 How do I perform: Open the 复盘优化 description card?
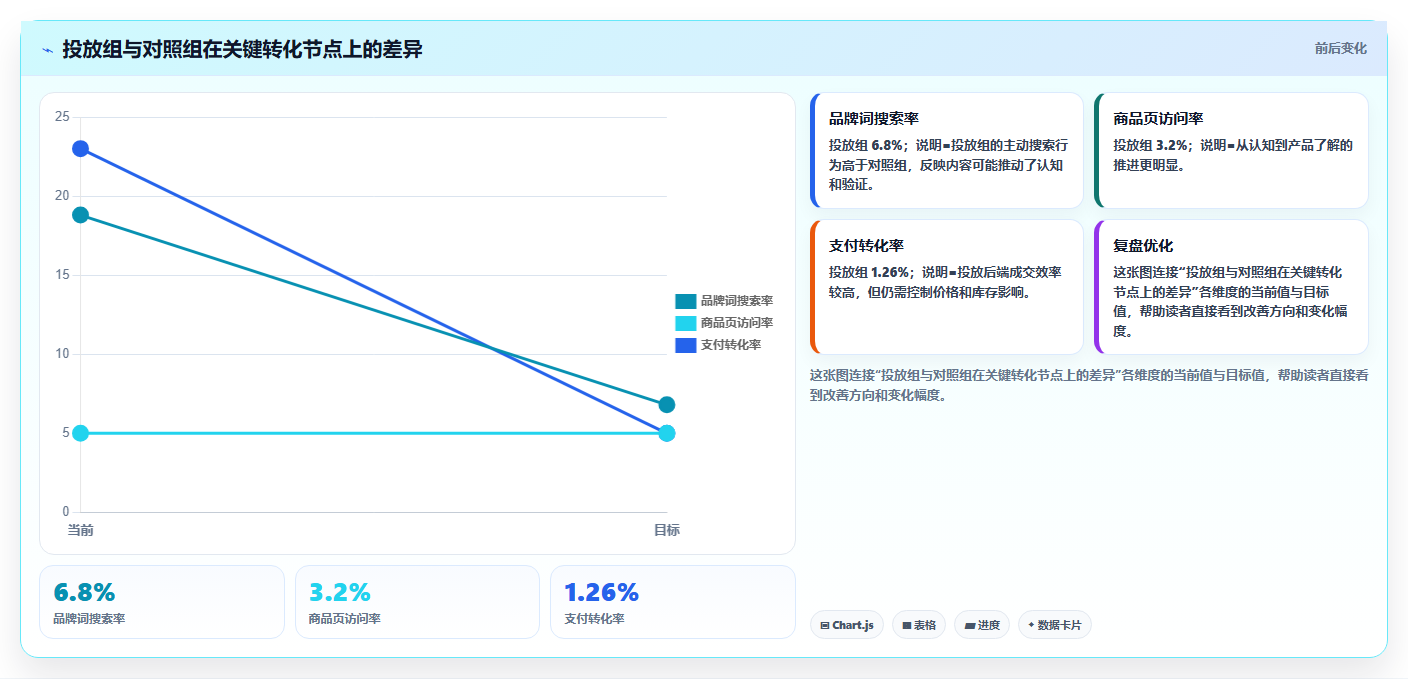pos(1231,287)
